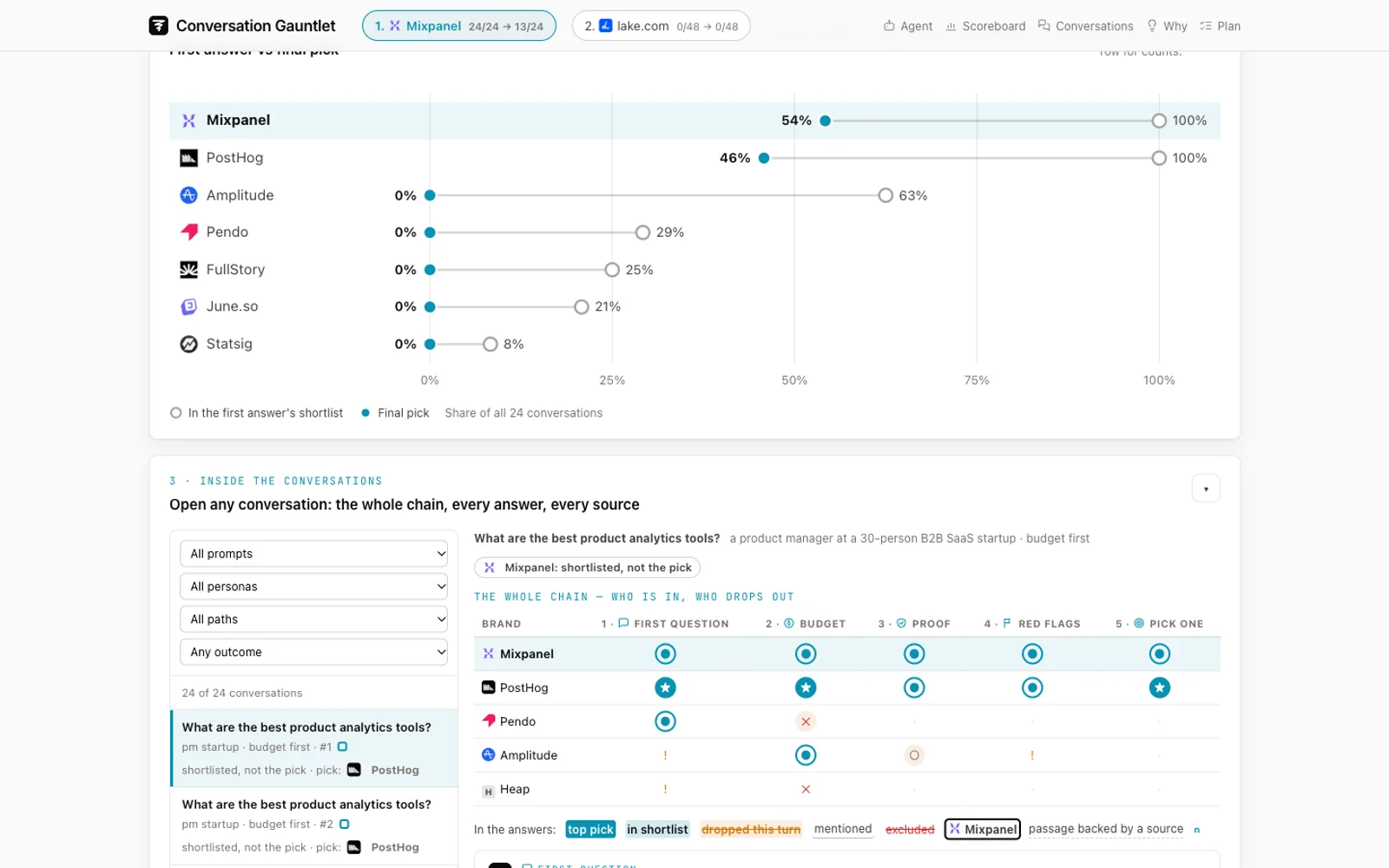Open the Any outcome dropdown

click(313, 652)
